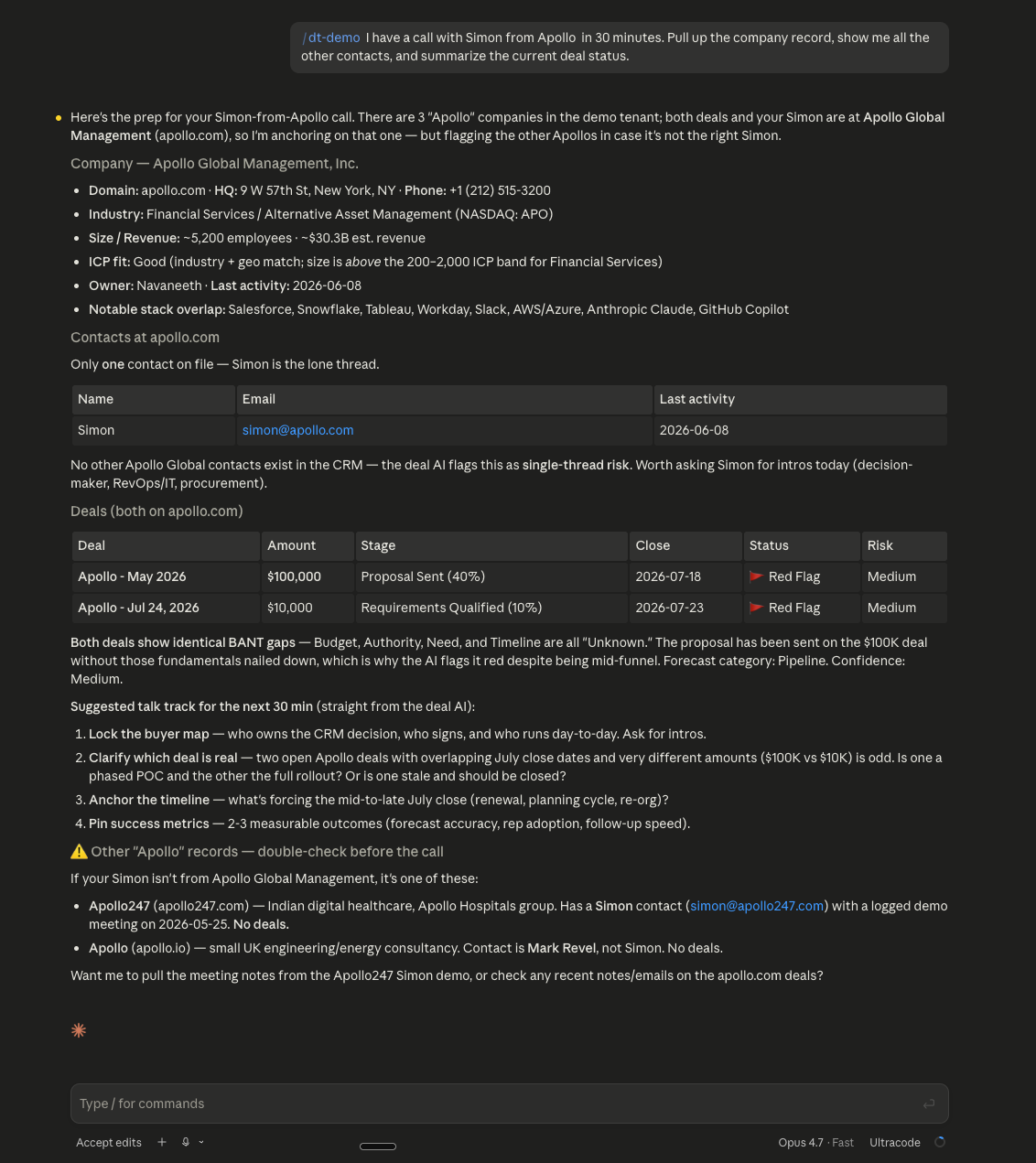Click the plus icon beside Accept edits
The height and width of the screenshot is (1163, 1036).
162,1142
